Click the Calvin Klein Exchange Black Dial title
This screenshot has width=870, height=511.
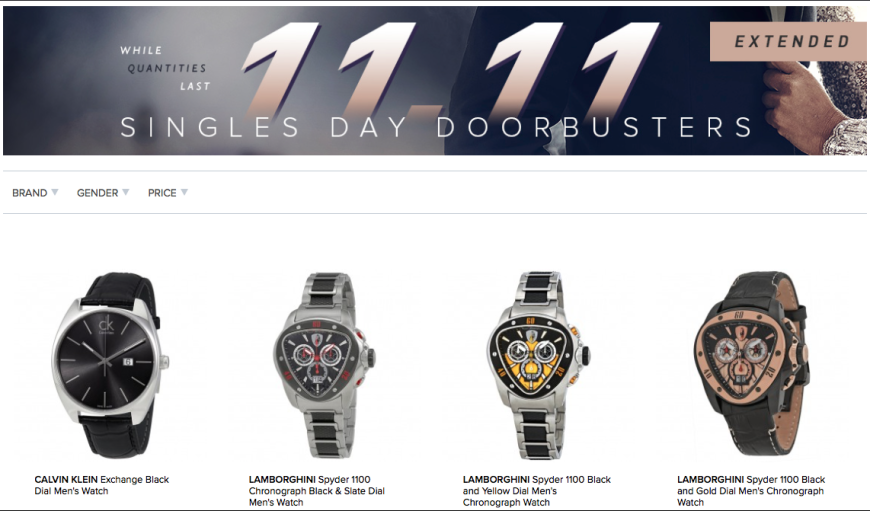(x=102, y=485)
